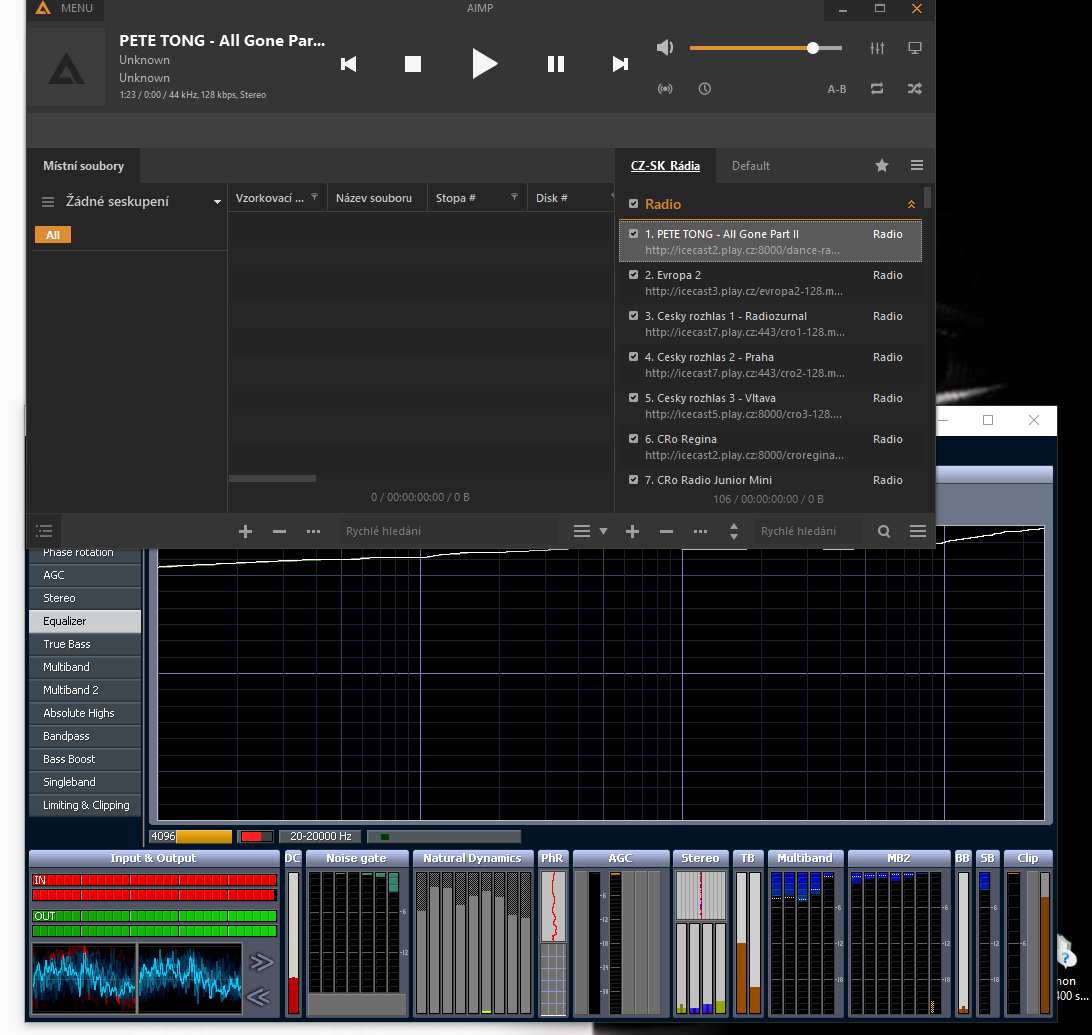Stop playback in AIMP
Screen dimensions: 1092x1035
click(413, 64)
